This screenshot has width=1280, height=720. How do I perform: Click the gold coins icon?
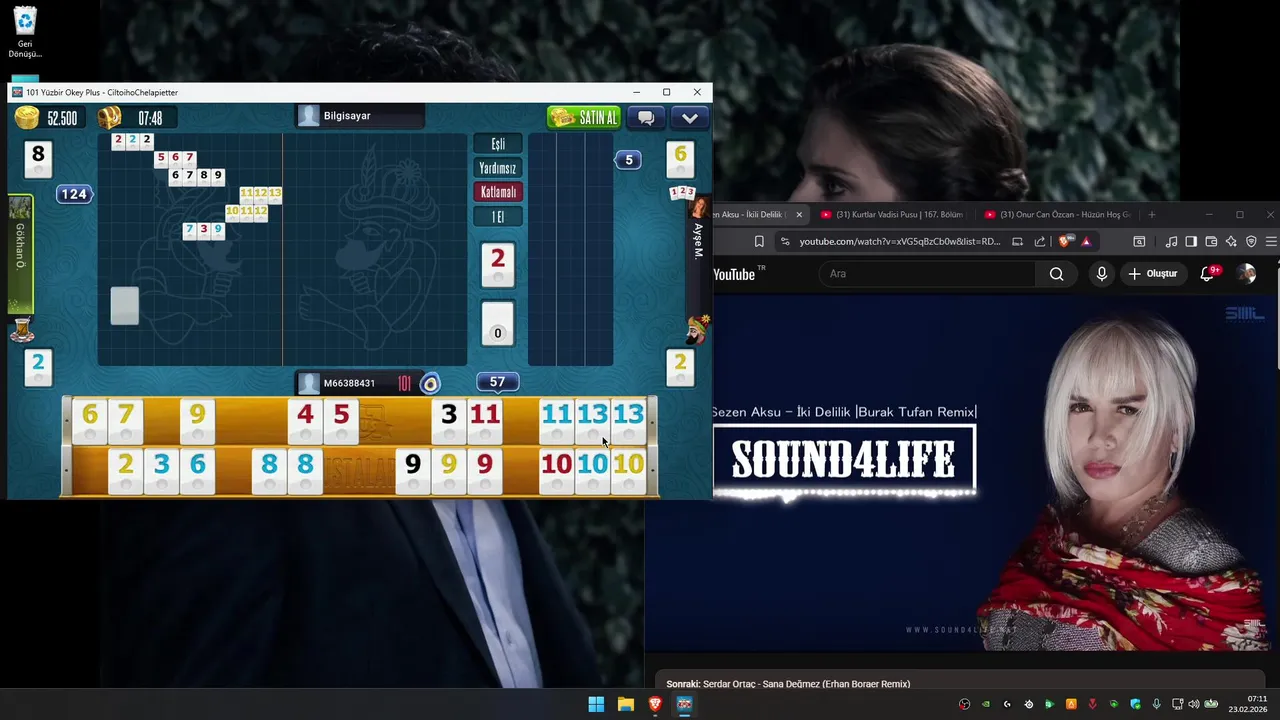click(27, 118)
